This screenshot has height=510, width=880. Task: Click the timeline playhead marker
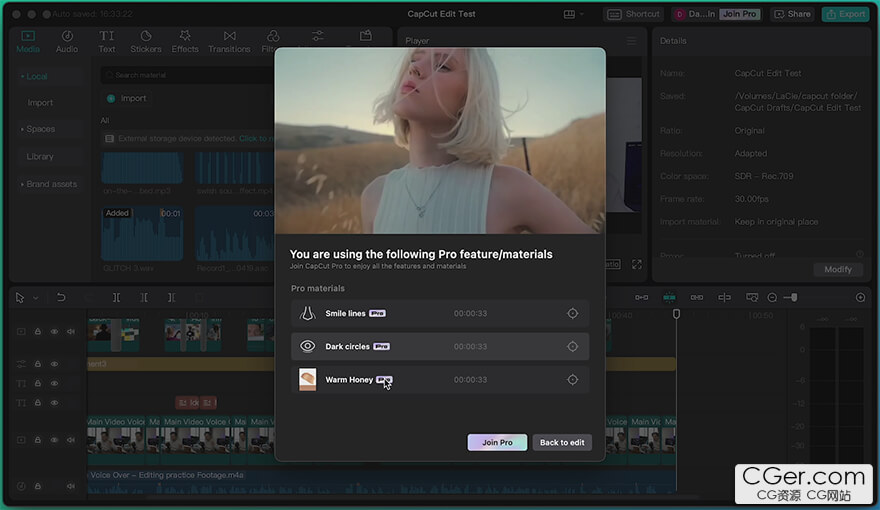(x=676, y=314)
